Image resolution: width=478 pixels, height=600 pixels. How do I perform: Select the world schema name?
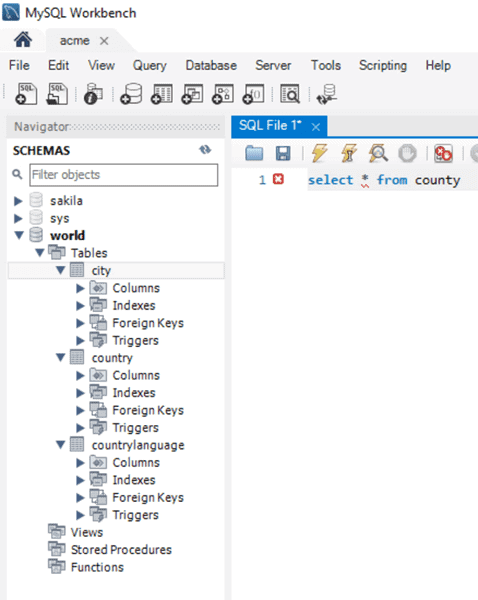click(x=67, y=235)
